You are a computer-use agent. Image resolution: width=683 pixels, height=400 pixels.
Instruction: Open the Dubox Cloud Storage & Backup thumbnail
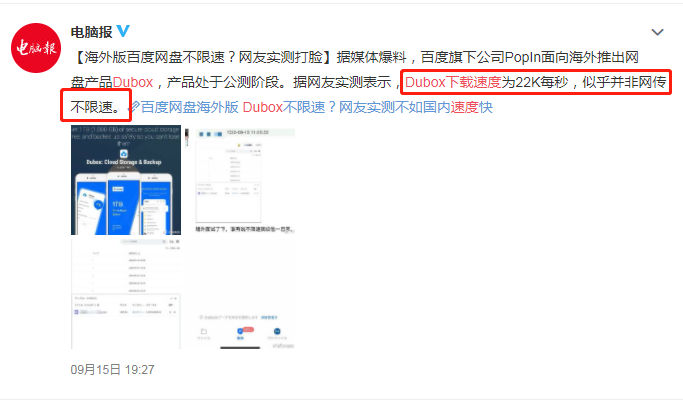point(126,180)
